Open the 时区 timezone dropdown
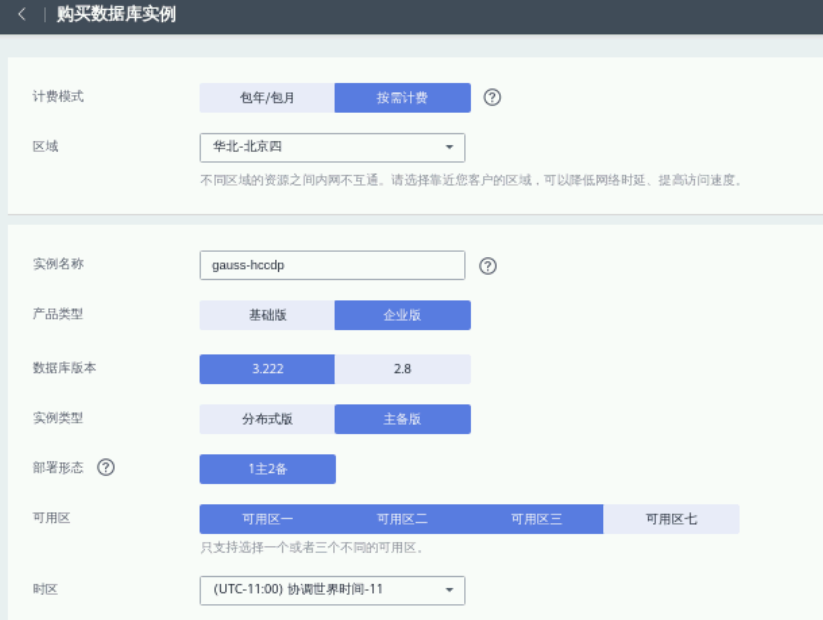823x620 pixels. [332, 591]
